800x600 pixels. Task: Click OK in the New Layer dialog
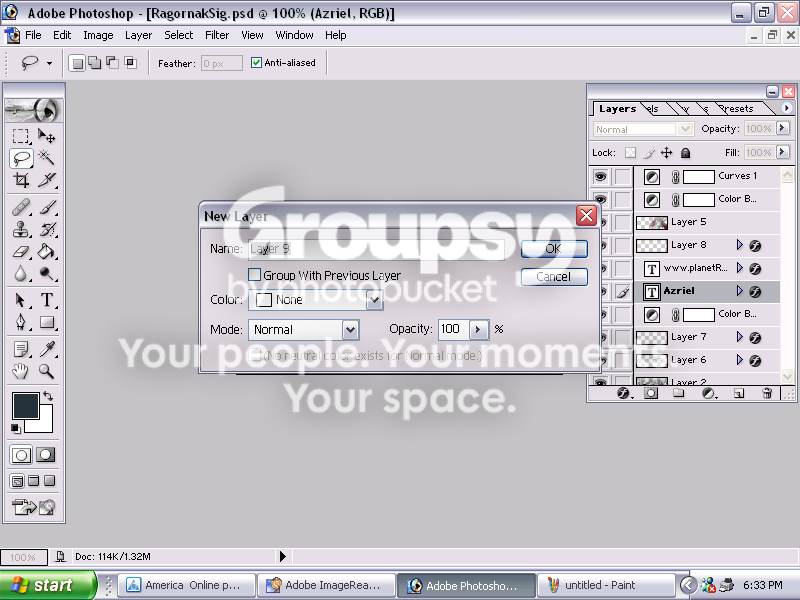pos(554,249)
